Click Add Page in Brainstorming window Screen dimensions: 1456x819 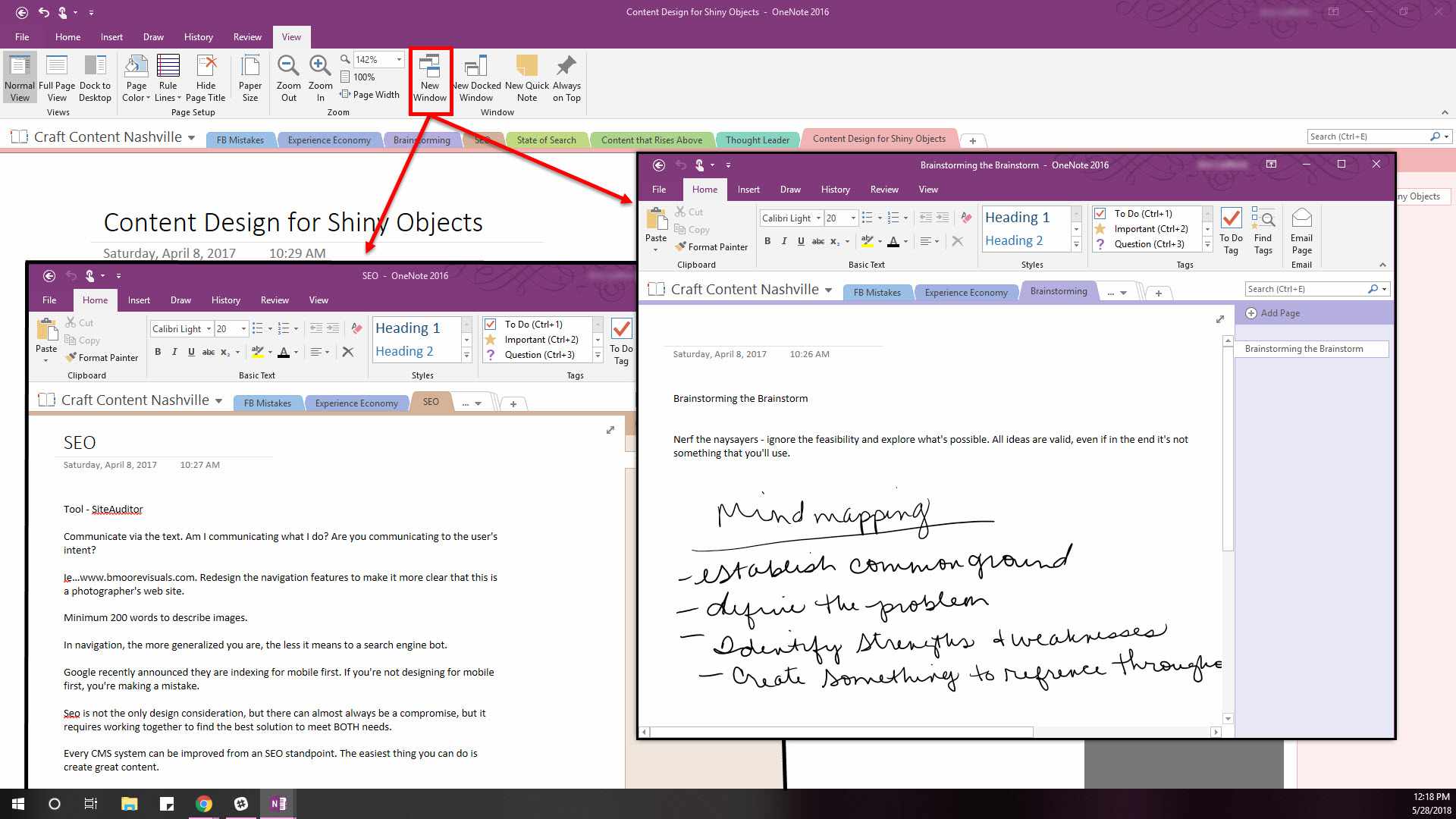(x=1273, y=313)
